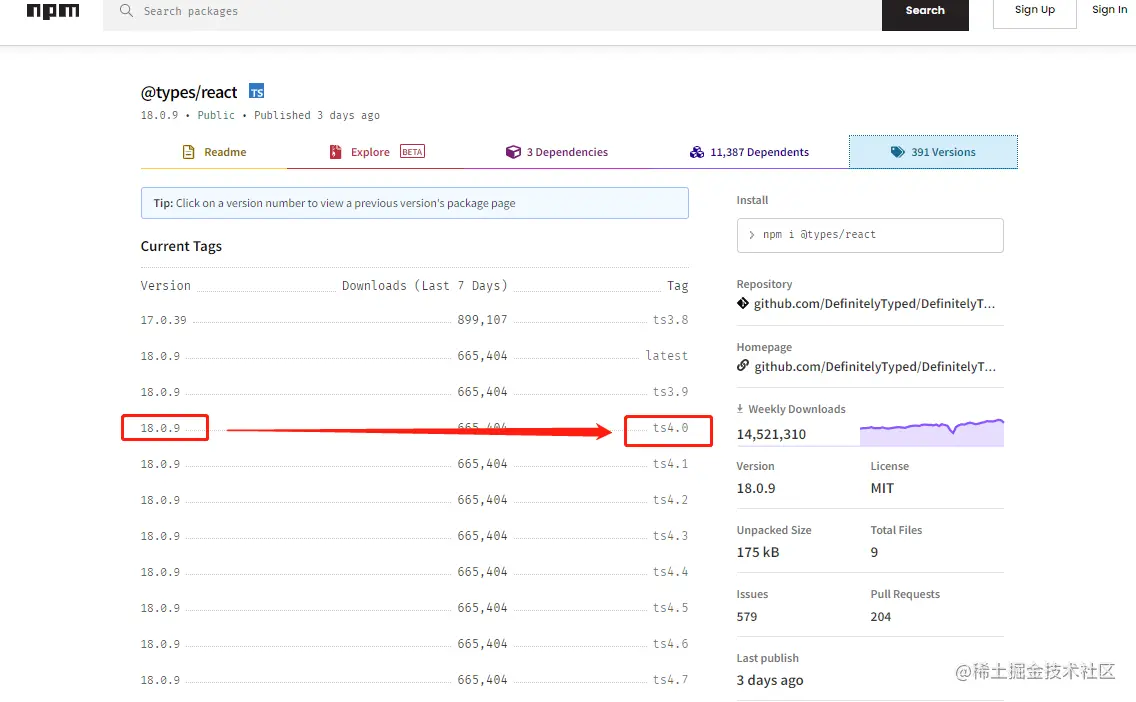Click the Total Files value 9
1136x702 pixels.
[874, 552]
